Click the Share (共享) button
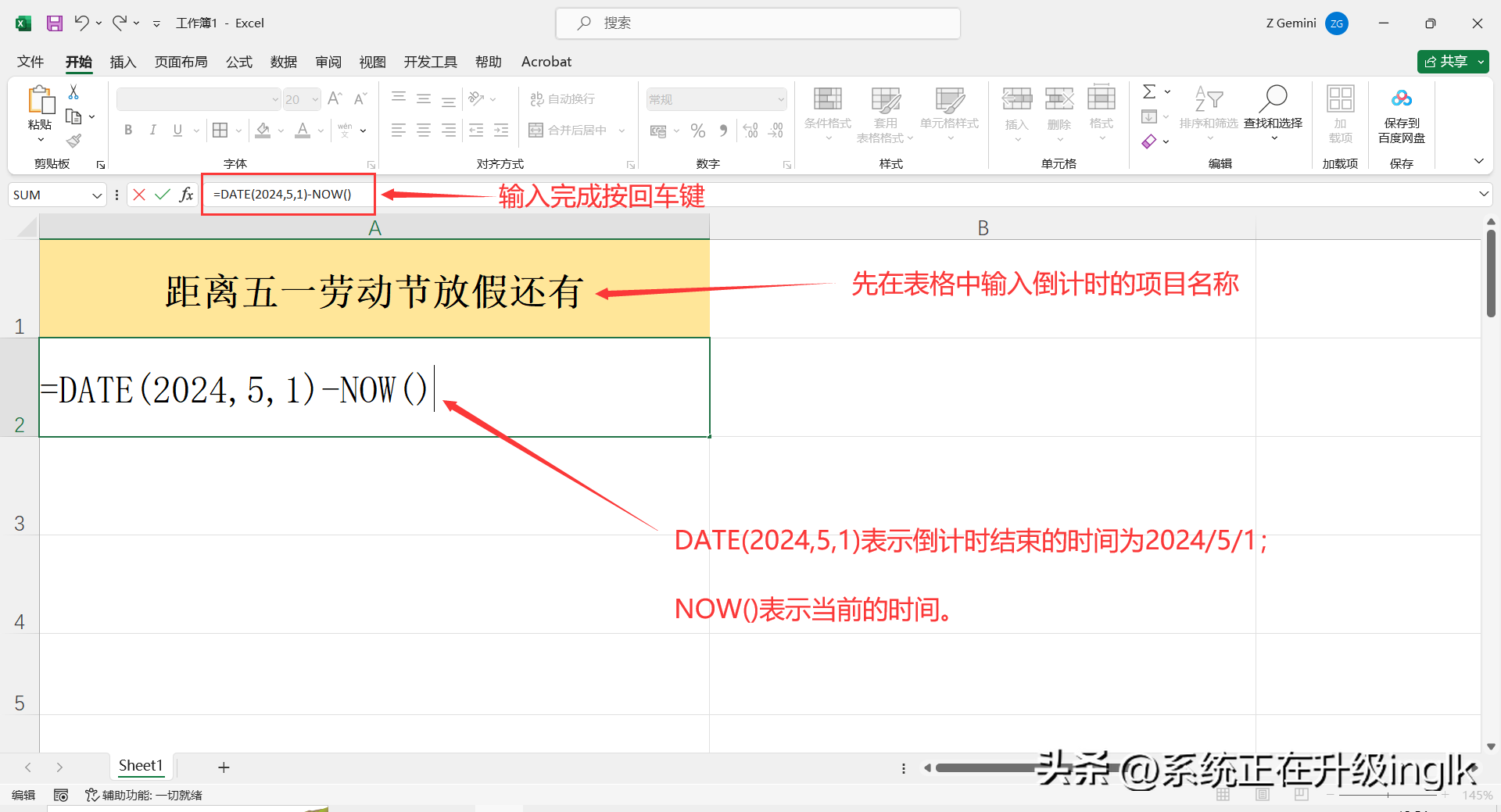1501x812 pixels. [1445, 62]
